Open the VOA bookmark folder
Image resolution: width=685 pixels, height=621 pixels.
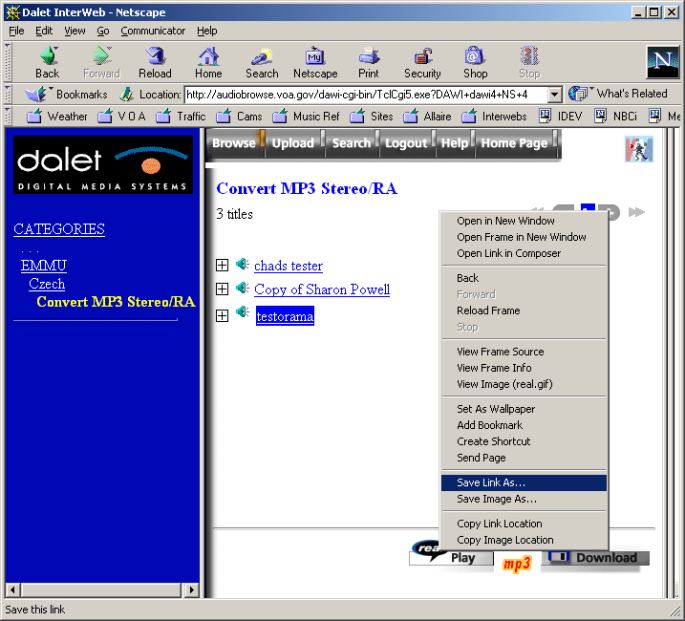[x=121, y=116]
